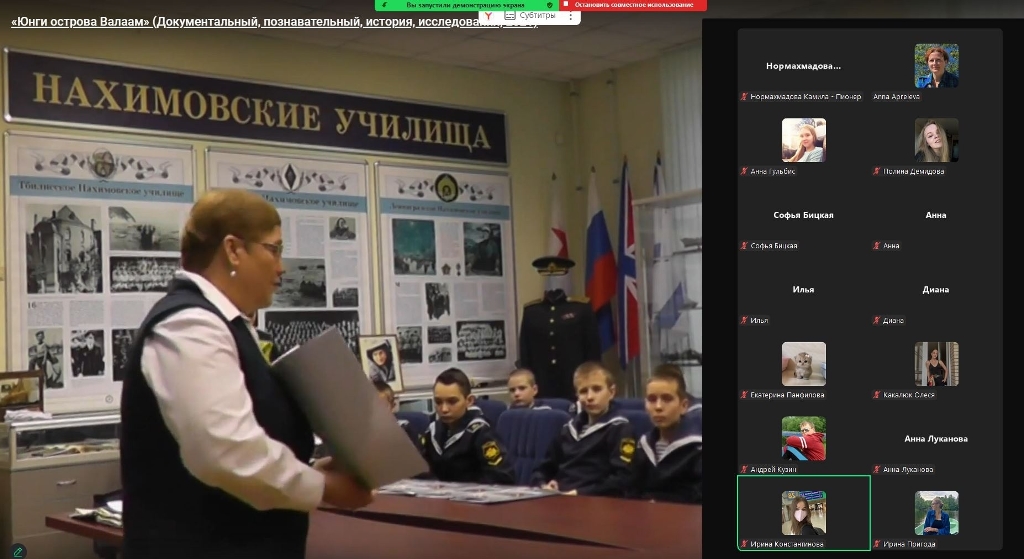
Task: Click the muted mic icon of Полина Демидова
Action: click(877, 171)
